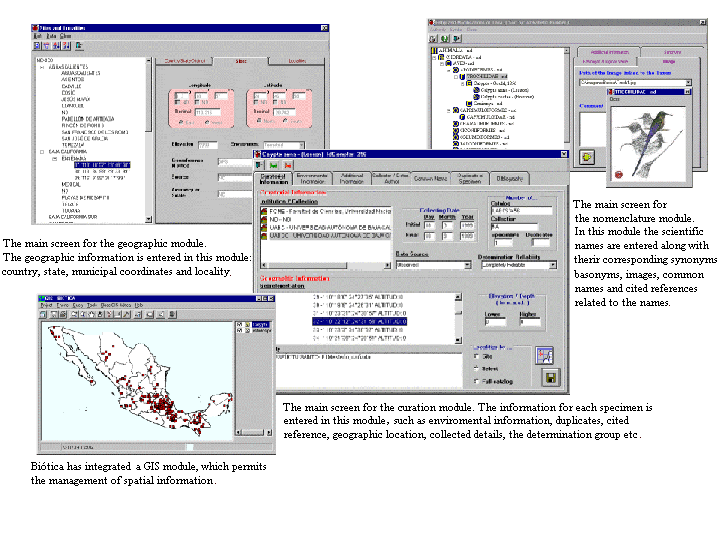Click the ND - ND institution icon
This screenshot has width=719, height=539.
pyautogui.click(x=264, y=219)
